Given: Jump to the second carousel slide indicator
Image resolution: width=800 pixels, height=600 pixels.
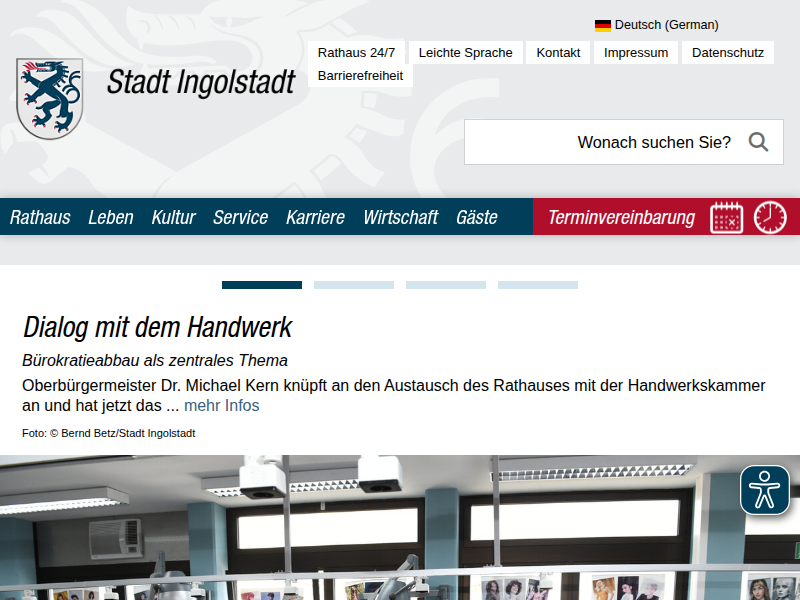Looking at the screenshot, I should (354, 285).
